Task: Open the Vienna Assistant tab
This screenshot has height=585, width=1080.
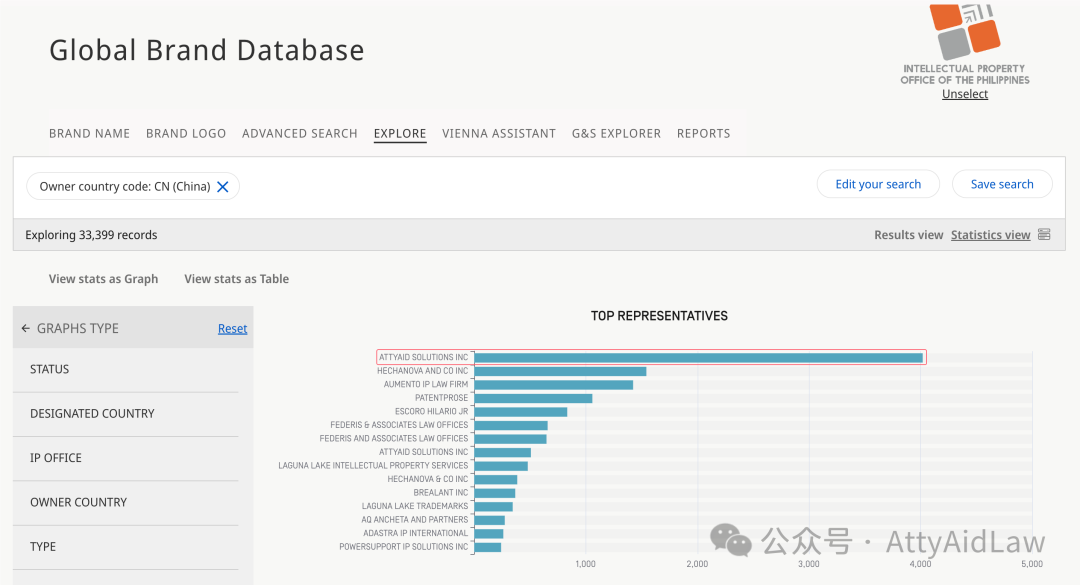Action: [499, 134]
